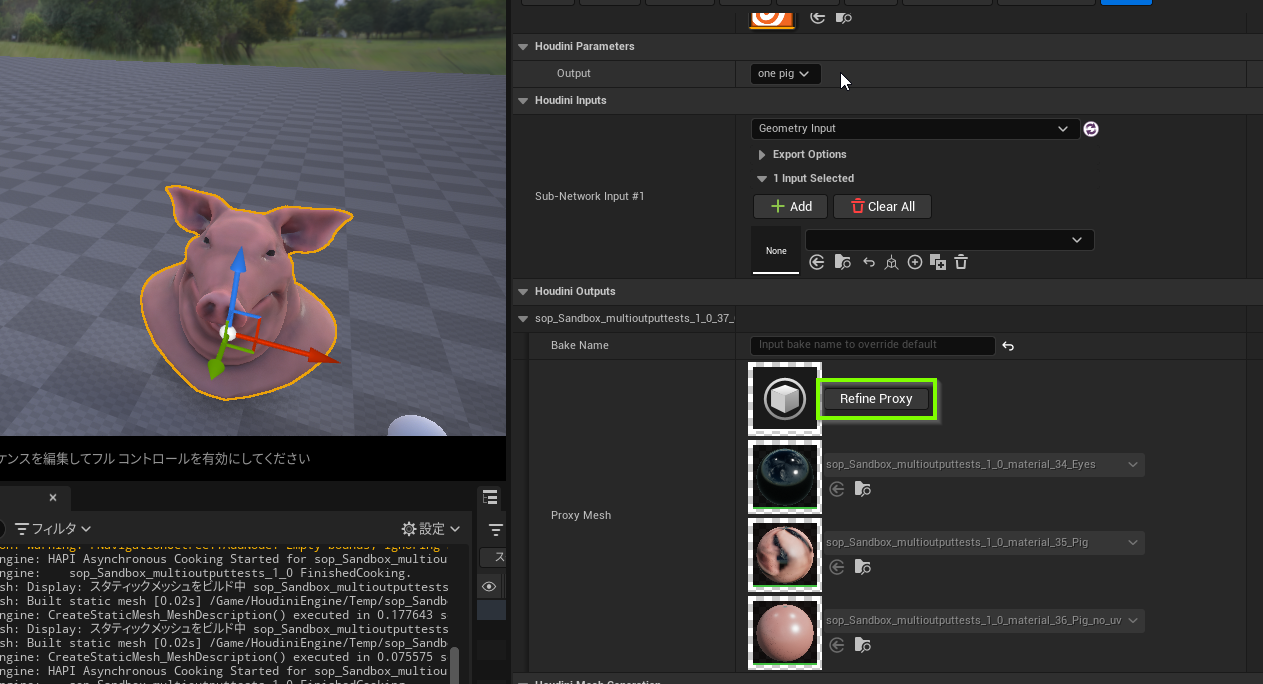Open the Output dropdown showing one pig
The image size is (1263, 684).
point(785,74)
